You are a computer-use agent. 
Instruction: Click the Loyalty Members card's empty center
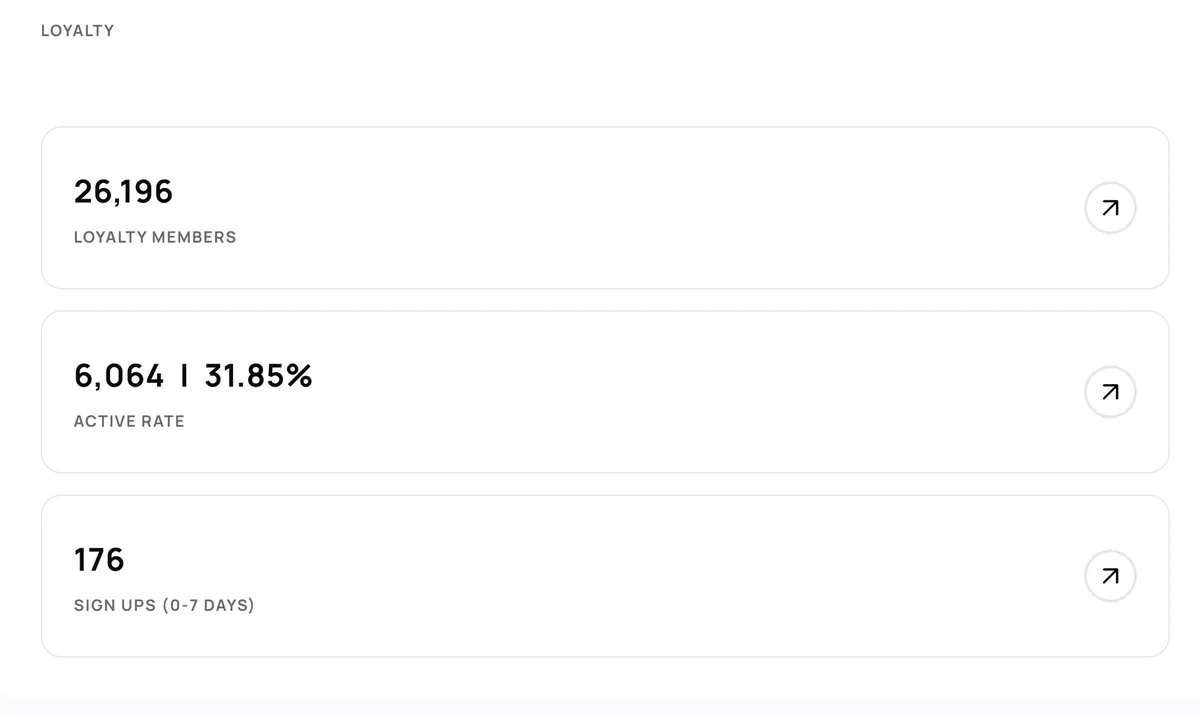pyautogui.click(x=600, y=208)
